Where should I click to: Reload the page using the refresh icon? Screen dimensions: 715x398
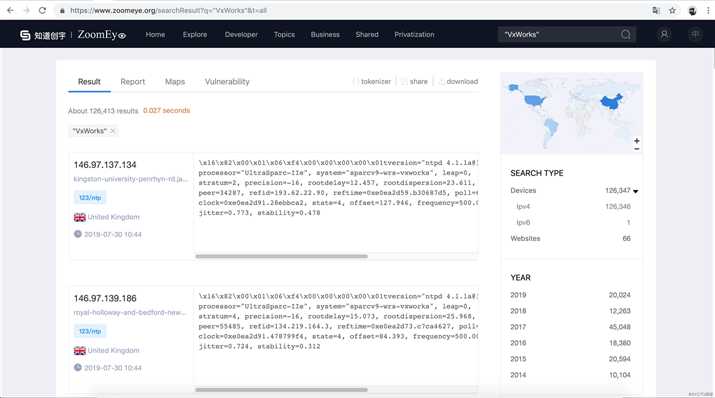[42, 10]
